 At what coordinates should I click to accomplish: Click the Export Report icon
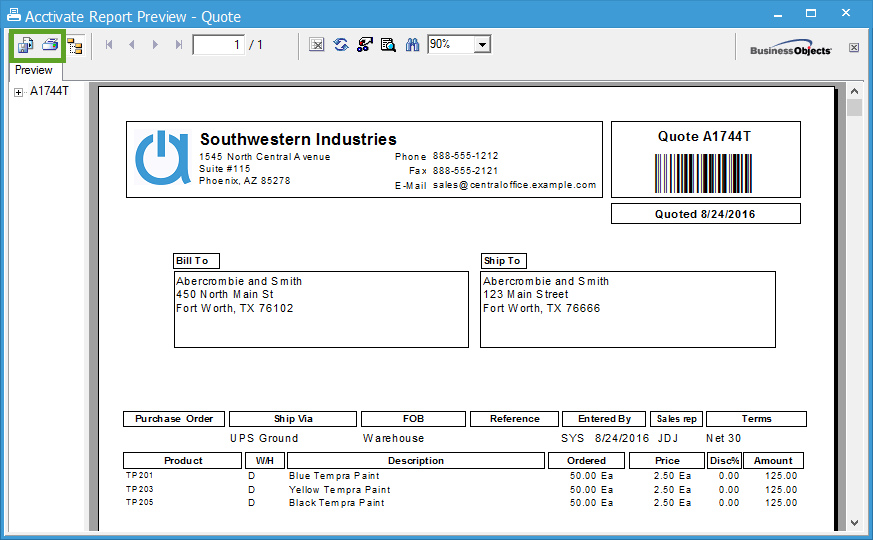(25, 45)
